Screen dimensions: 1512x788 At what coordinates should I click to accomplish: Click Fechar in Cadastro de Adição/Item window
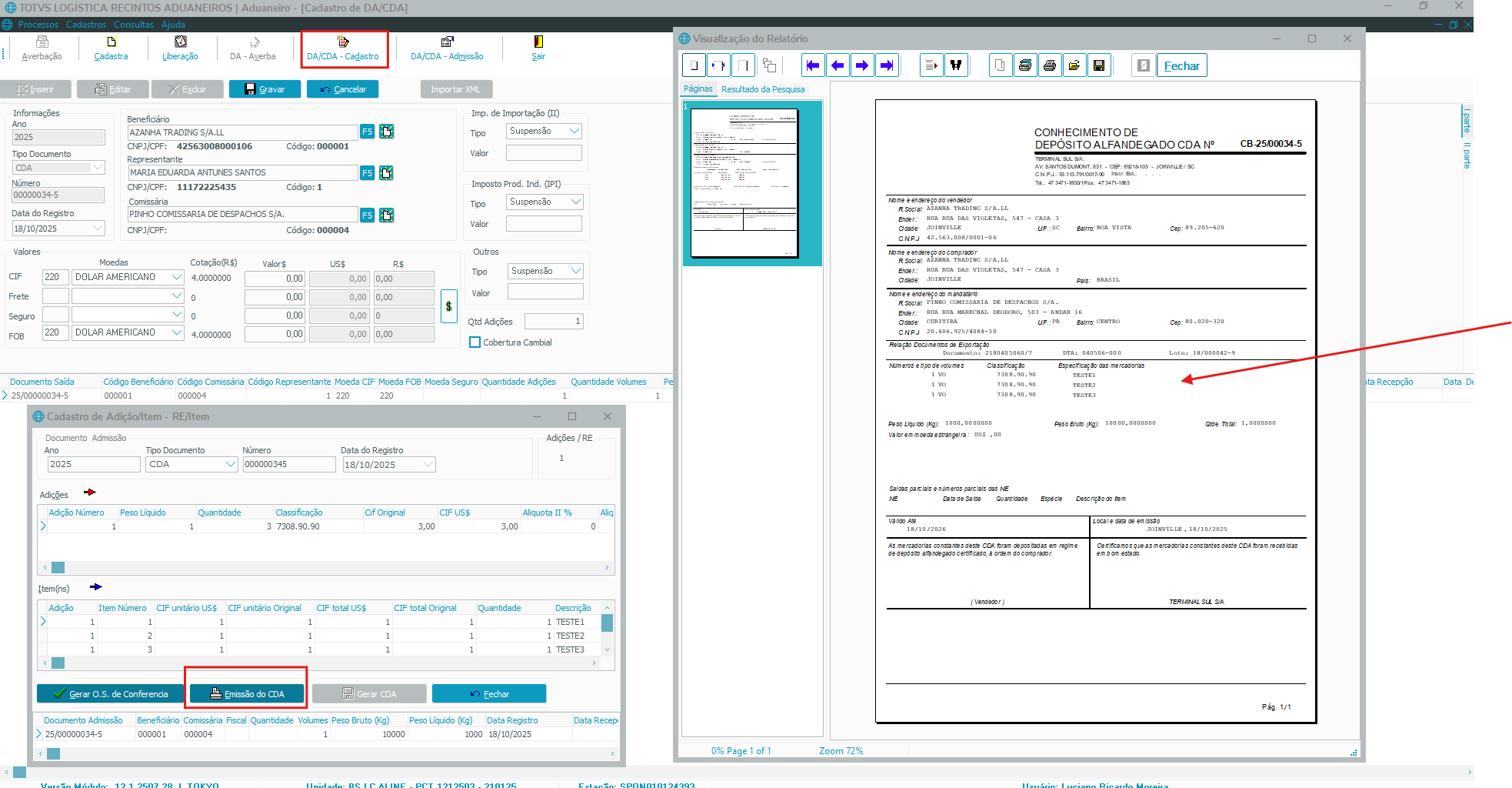pyautogui.click(x=489, y=693)
